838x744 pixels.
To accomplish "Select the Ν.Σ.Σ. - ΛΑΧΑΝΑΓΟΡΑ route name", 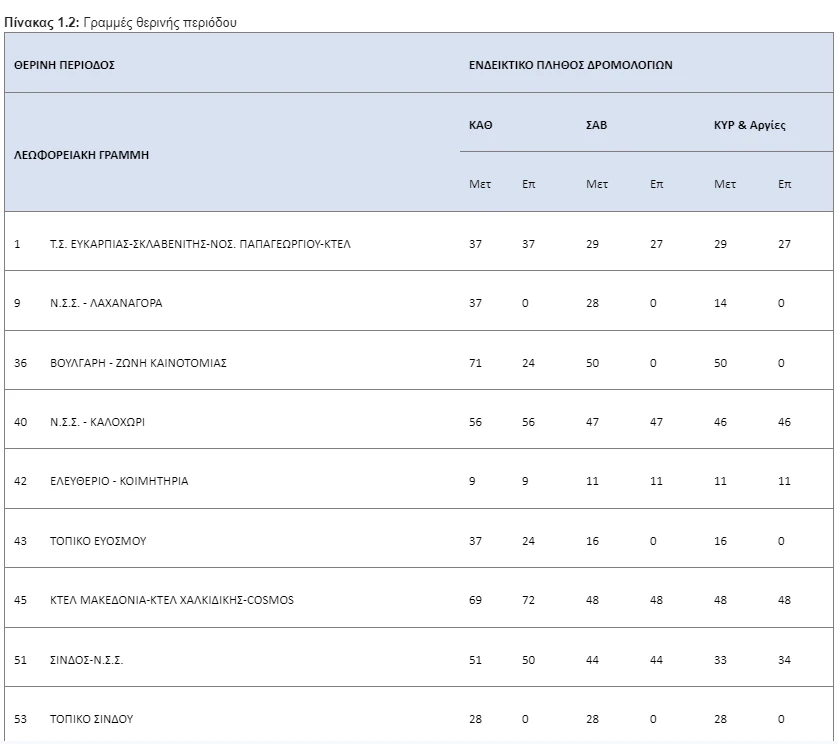I will coord(106,303).
